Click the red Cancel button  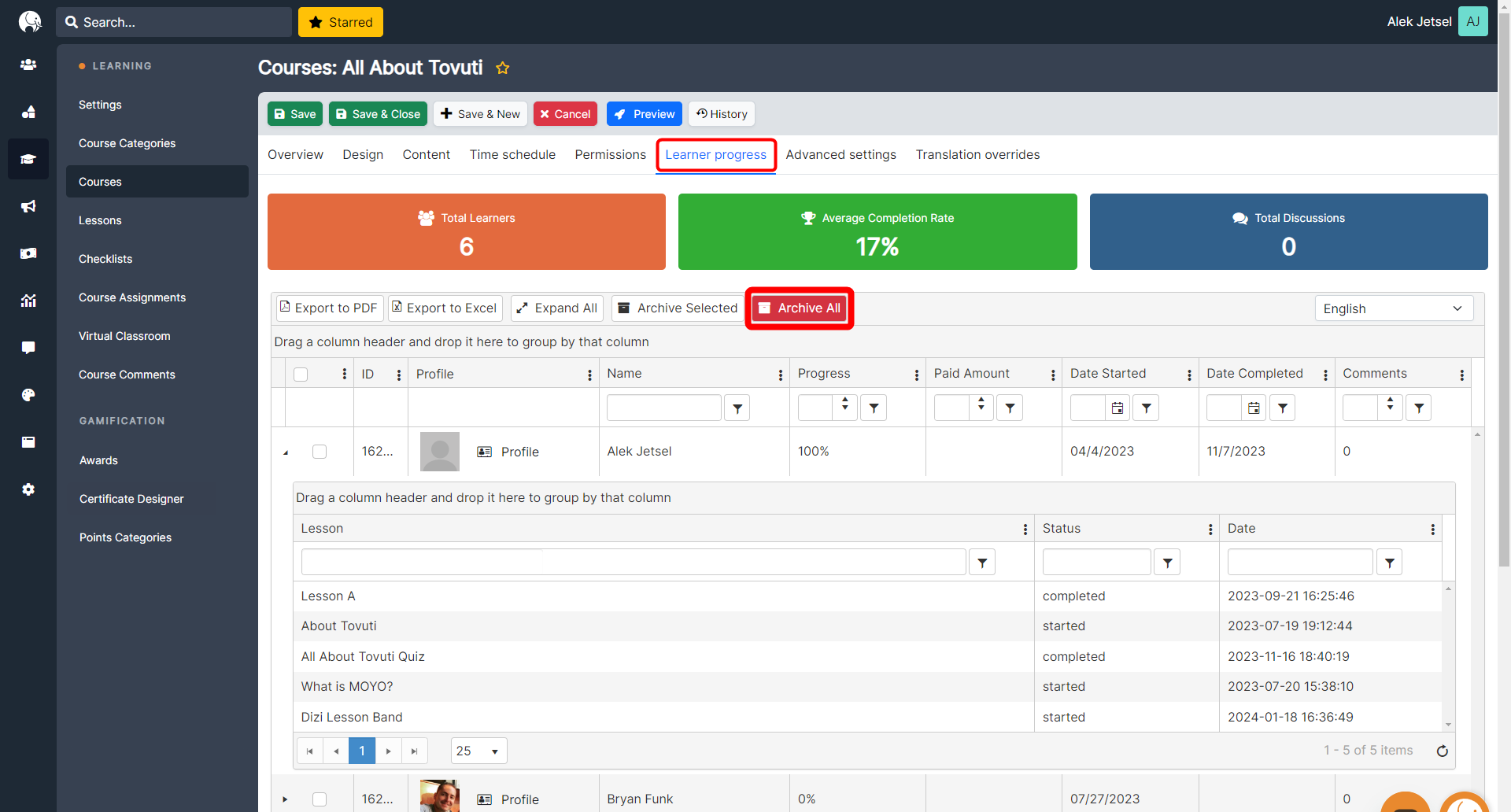[x=565, y=114]
